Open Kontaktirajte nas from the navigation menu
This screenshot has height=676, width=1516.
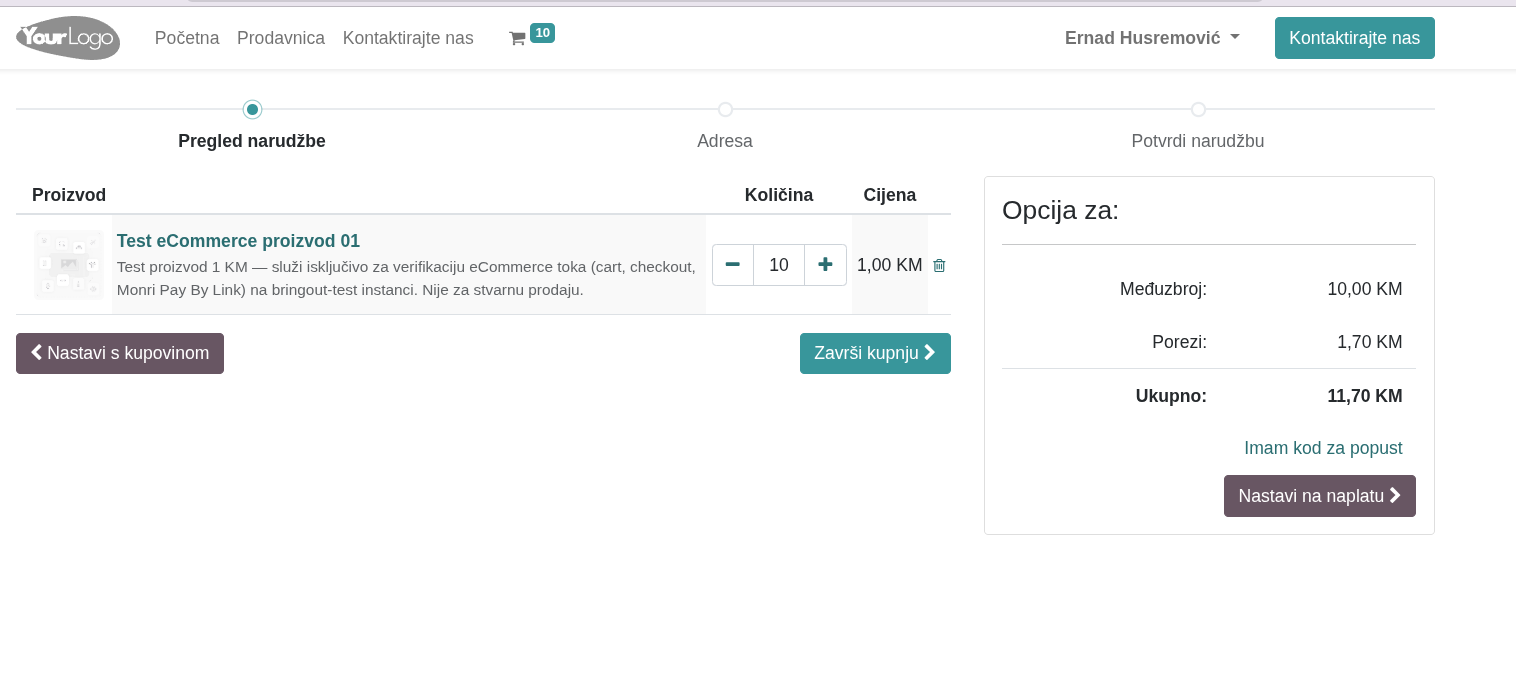click(x=408, y=38)
